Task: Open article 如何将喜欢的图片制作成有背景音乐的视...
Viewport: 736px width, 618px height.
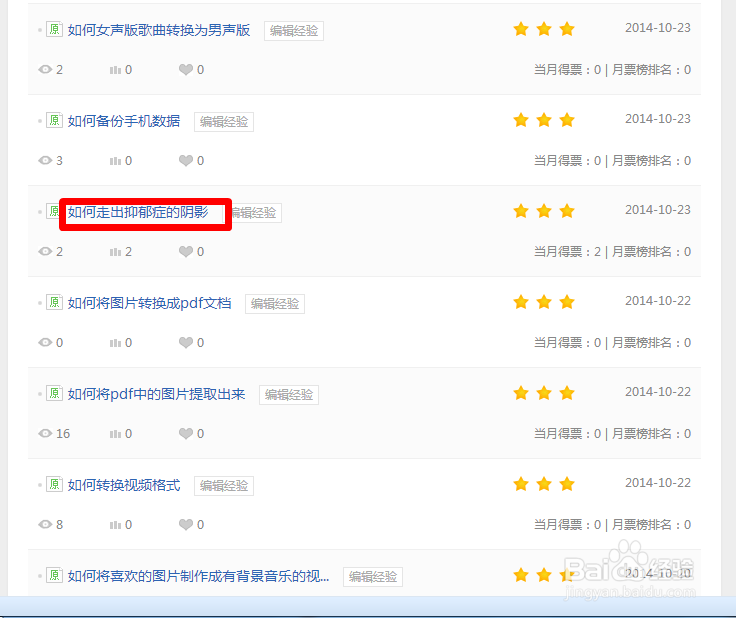Action: pos(198,576)
